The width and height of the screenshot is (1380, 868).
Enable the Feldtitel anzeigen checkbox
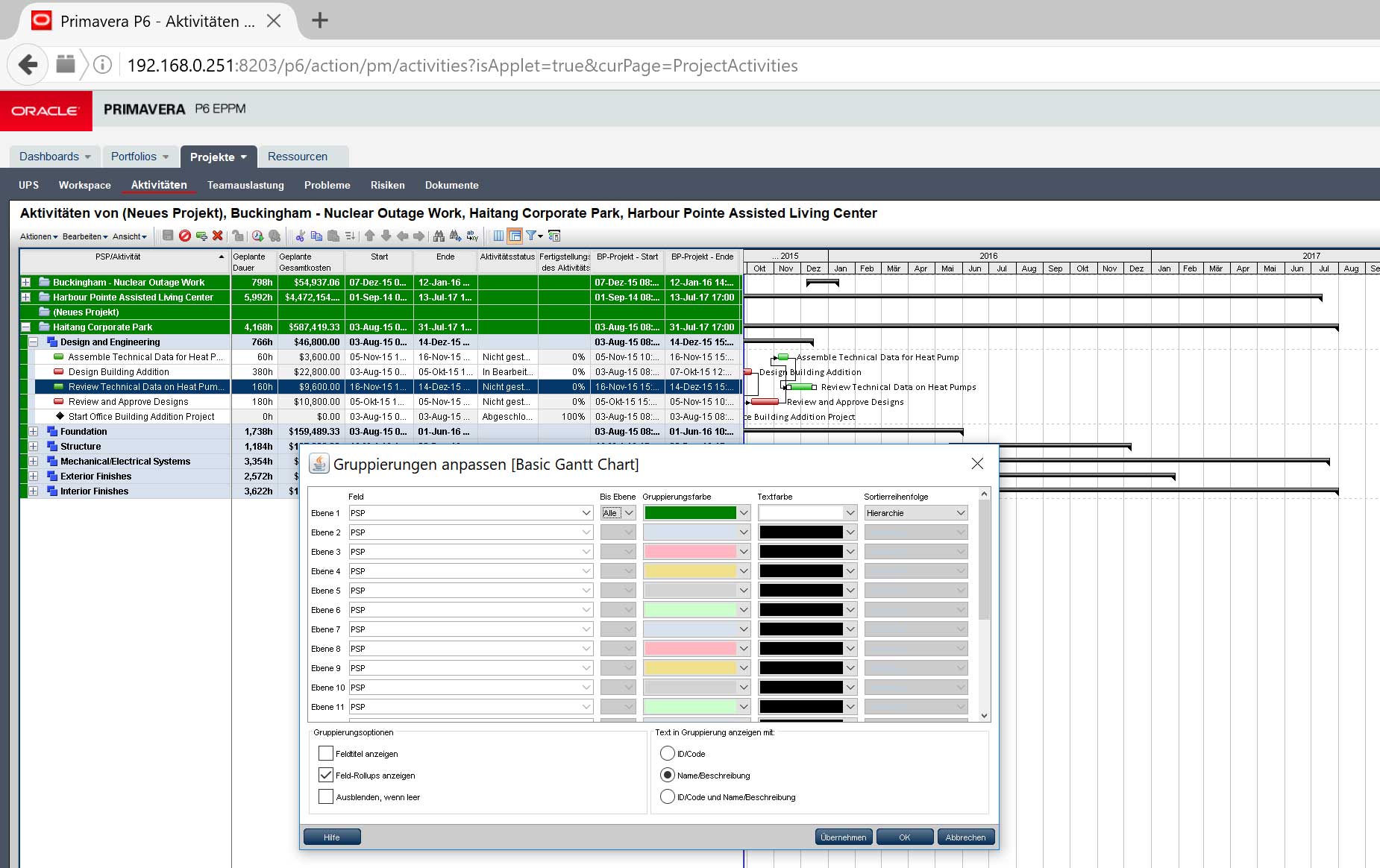326,753
